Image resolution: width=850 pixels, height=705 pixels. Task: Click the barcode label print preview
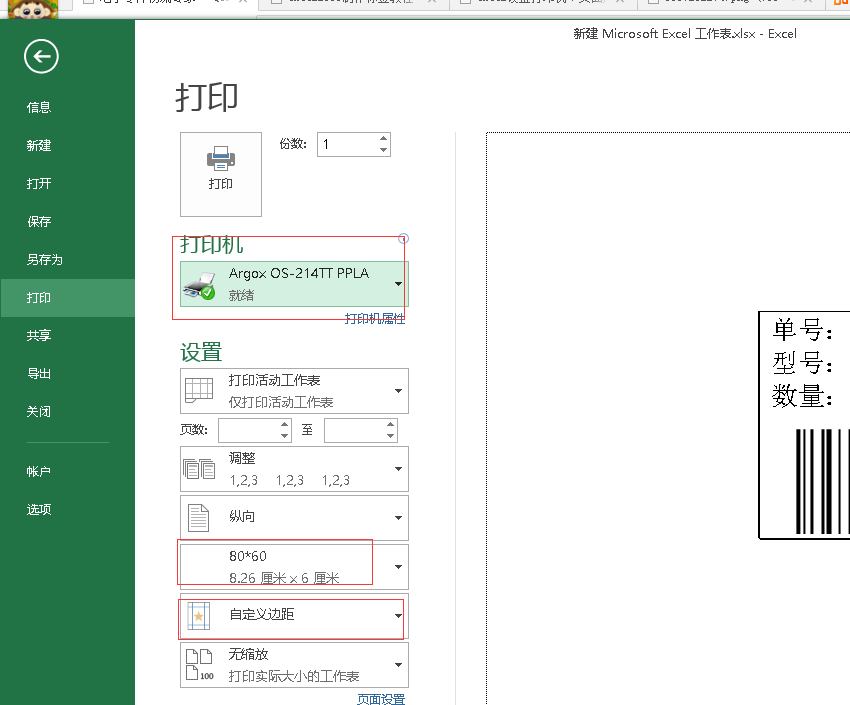pyautogui.click(x=805, y=425)
